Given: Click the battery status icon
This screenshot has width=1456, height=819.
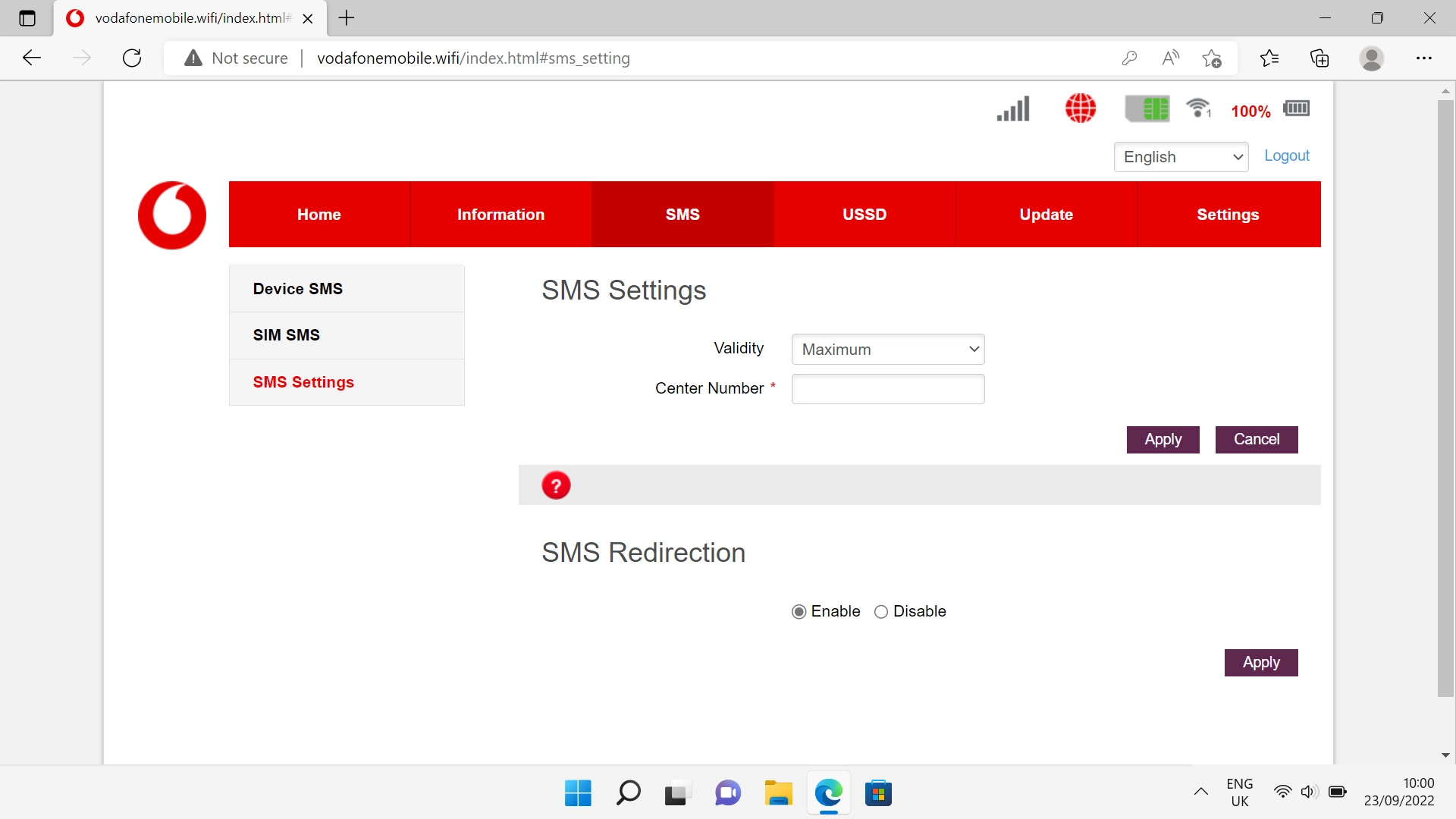Looking at the screenshot, I should (1296, 108).
